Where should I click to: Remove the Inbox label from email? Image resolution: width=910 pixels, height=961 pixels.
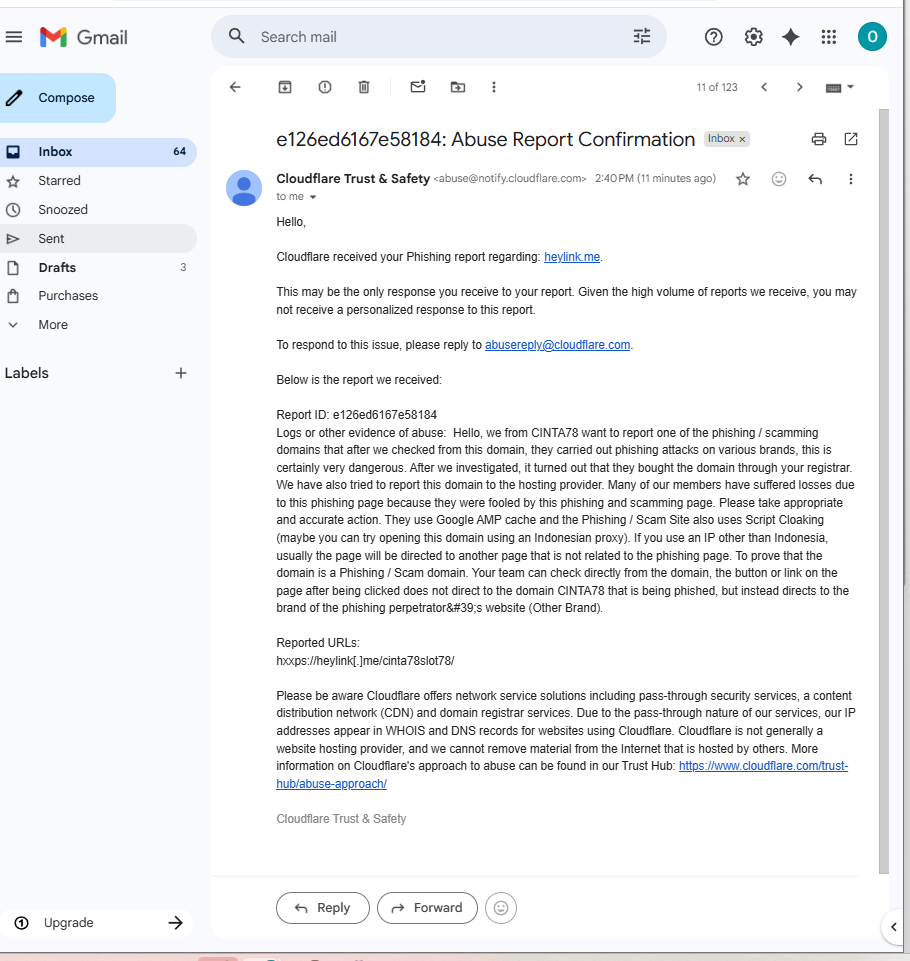coord(742,139)
